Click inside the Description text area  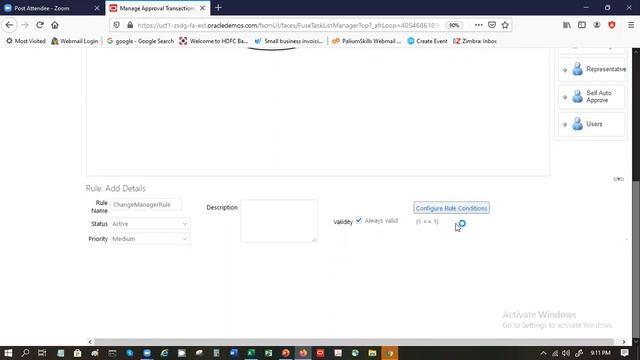[279, 221]
